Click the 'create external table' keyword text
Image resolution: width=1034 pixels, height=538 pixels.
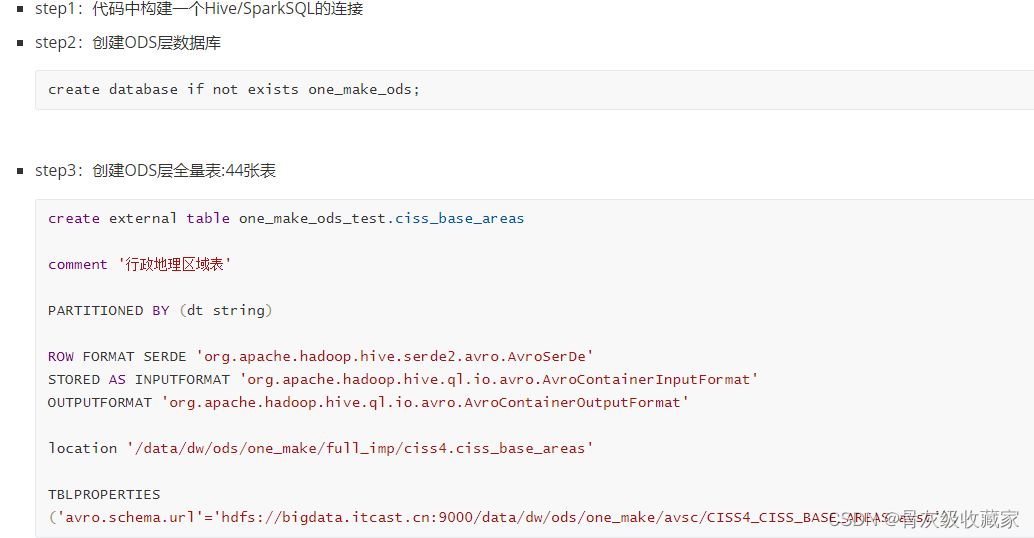pos(138,218)
